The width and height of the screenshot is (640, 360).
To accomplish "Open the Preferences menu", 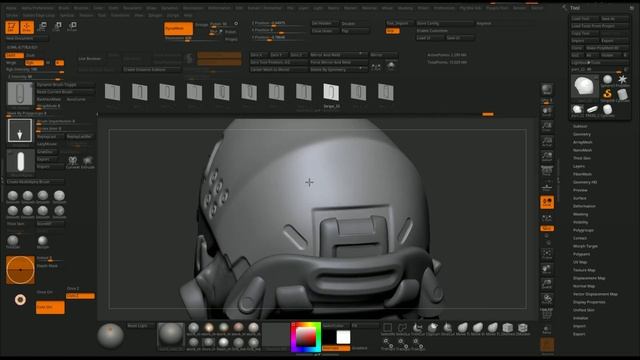I will tap(444, 8).
